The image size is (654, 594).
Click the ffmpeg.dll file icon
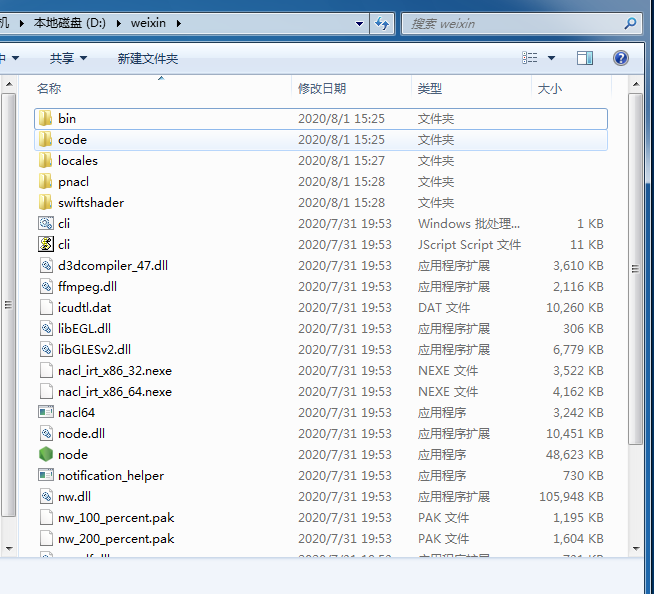[x=46, y=287]
